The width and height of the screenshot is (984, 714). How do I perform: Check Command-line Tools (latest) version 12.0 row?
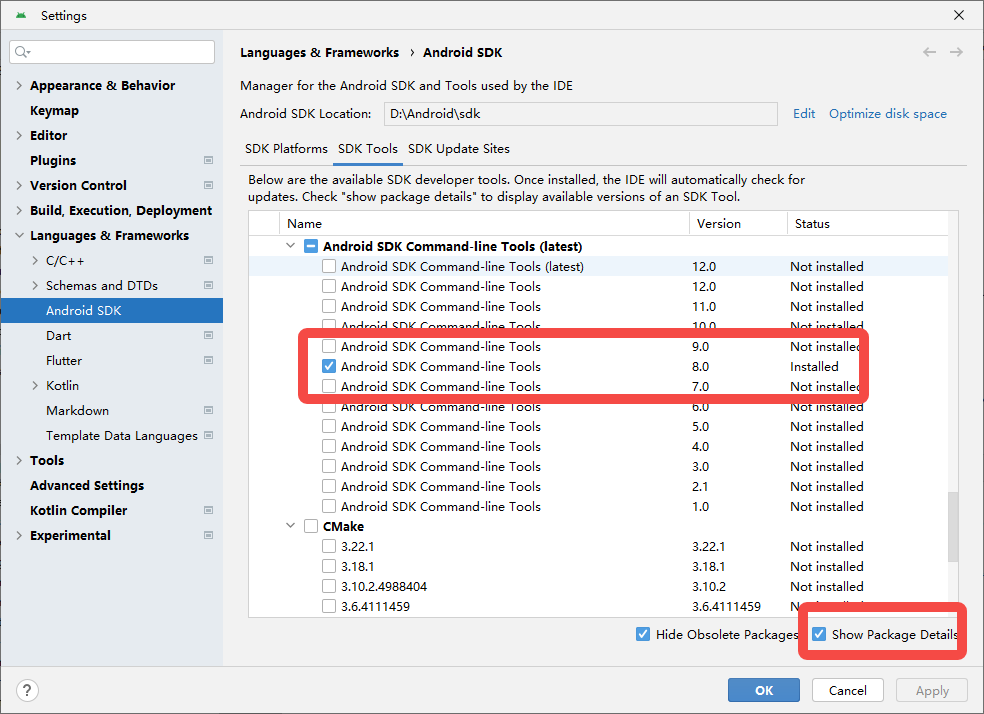pyautogui.click(x=329, y=267)
